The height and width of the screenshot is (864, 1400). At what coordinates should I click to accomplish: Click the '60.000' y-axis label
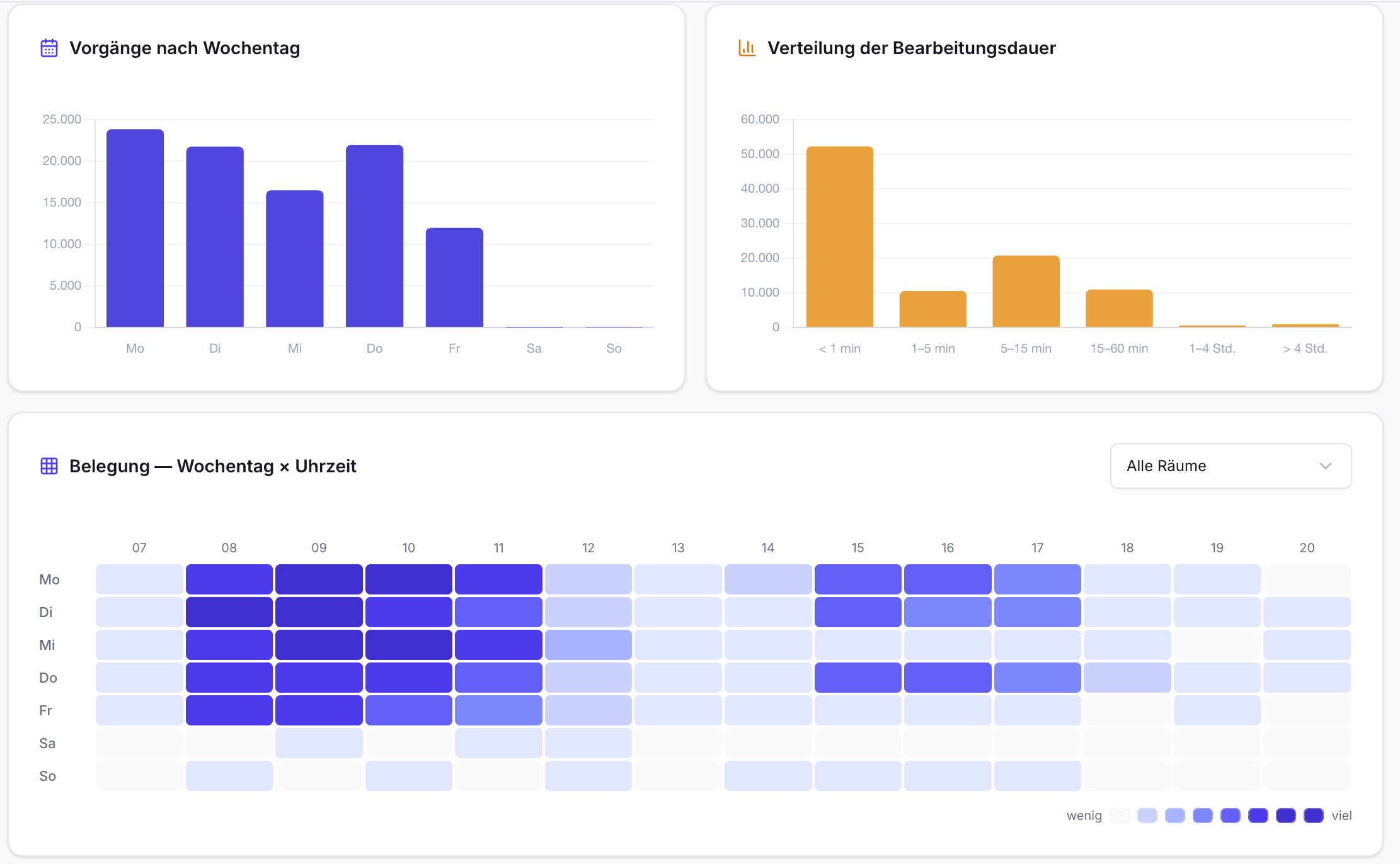(x=760, y=119)
